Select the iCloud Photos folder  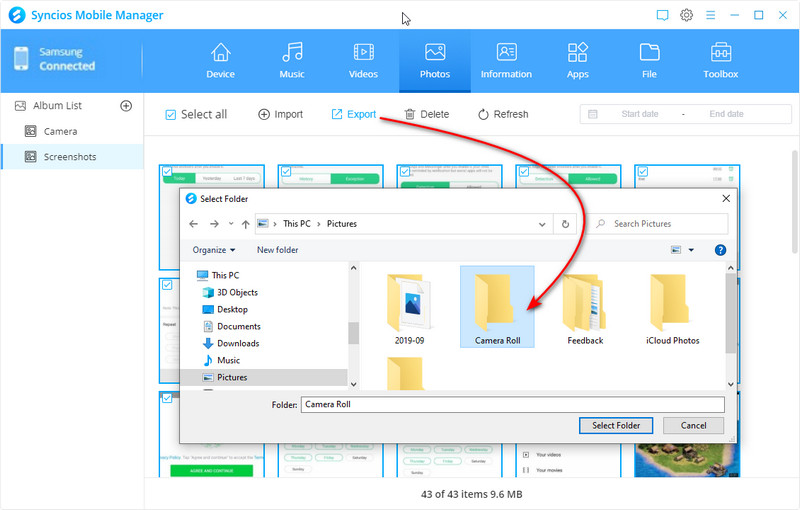pos(672,309)
